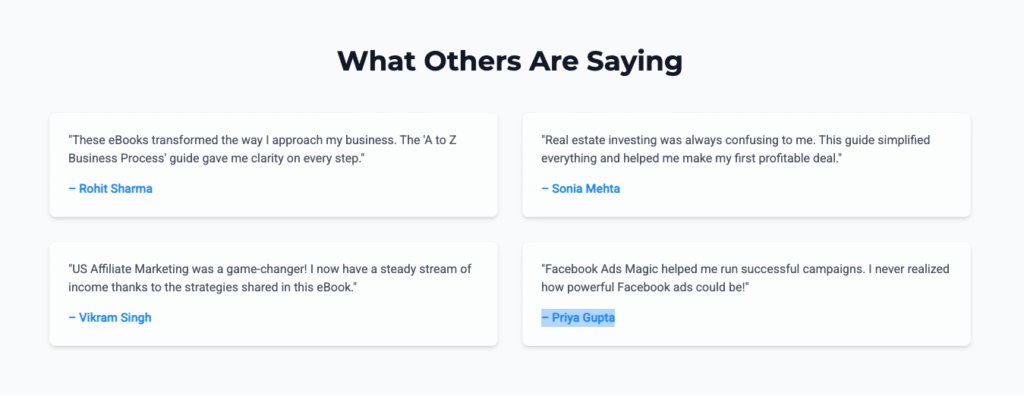
Task: Click "steady stream of" in Vikram's testimonial
Action: pos(434,269)
